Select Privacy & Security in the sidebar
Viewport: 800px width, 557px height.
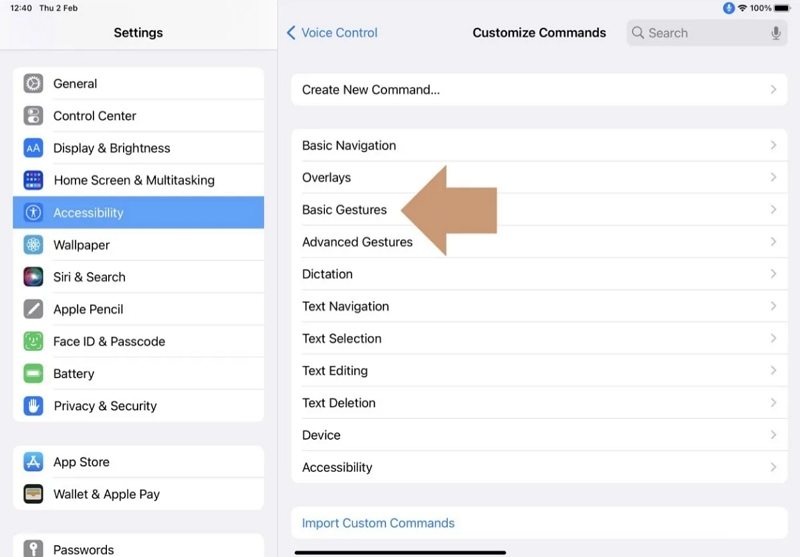pyautogui.click(x=105, y=406)
